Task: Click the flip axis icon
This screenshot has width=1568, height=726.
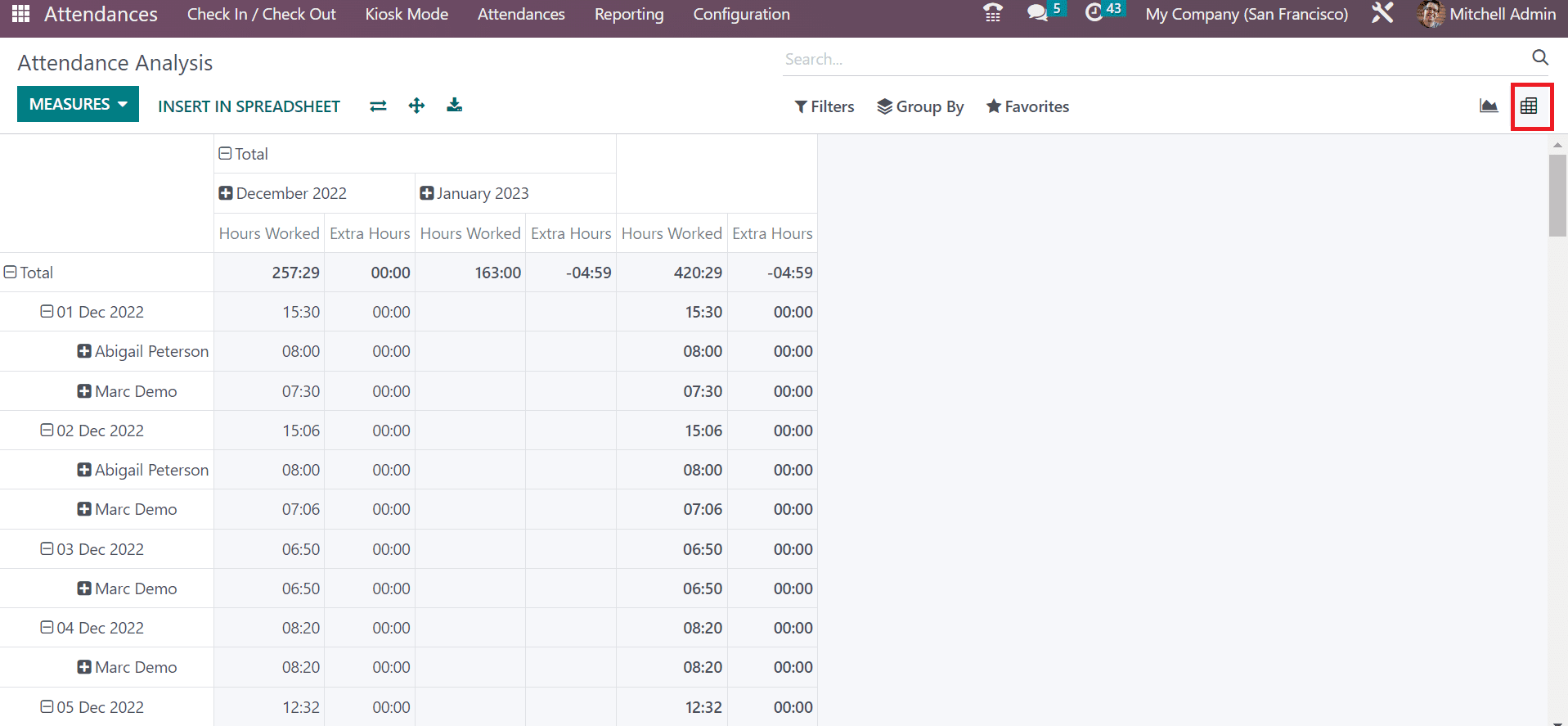Action: point(378,106)
